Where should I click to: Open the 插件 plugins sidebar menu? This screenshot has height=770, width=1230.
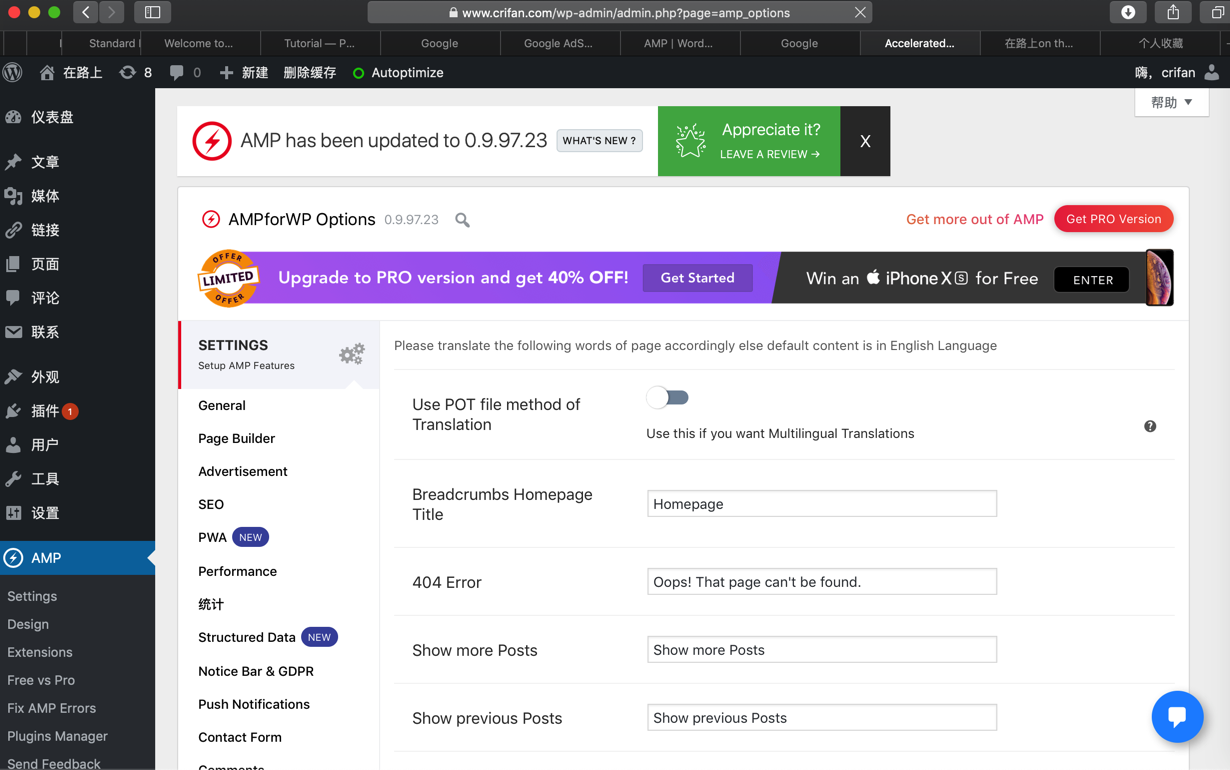point(45,411)
